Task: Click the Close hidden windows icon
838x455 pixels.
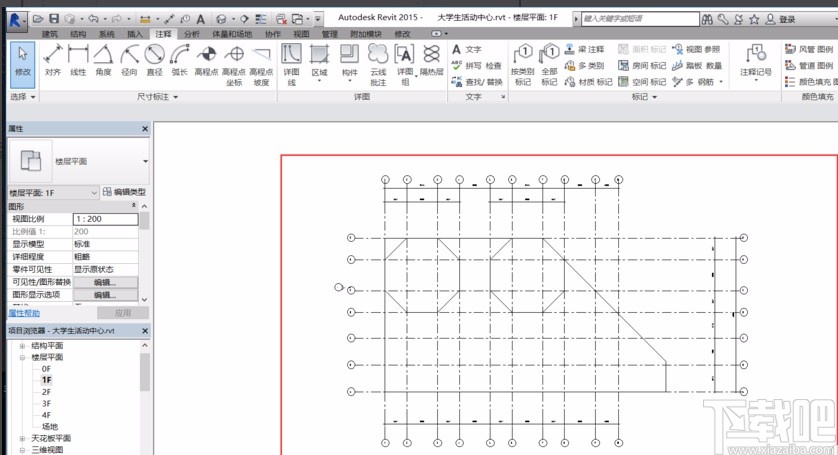Action: pyautogui.click(x=281, y=19)
